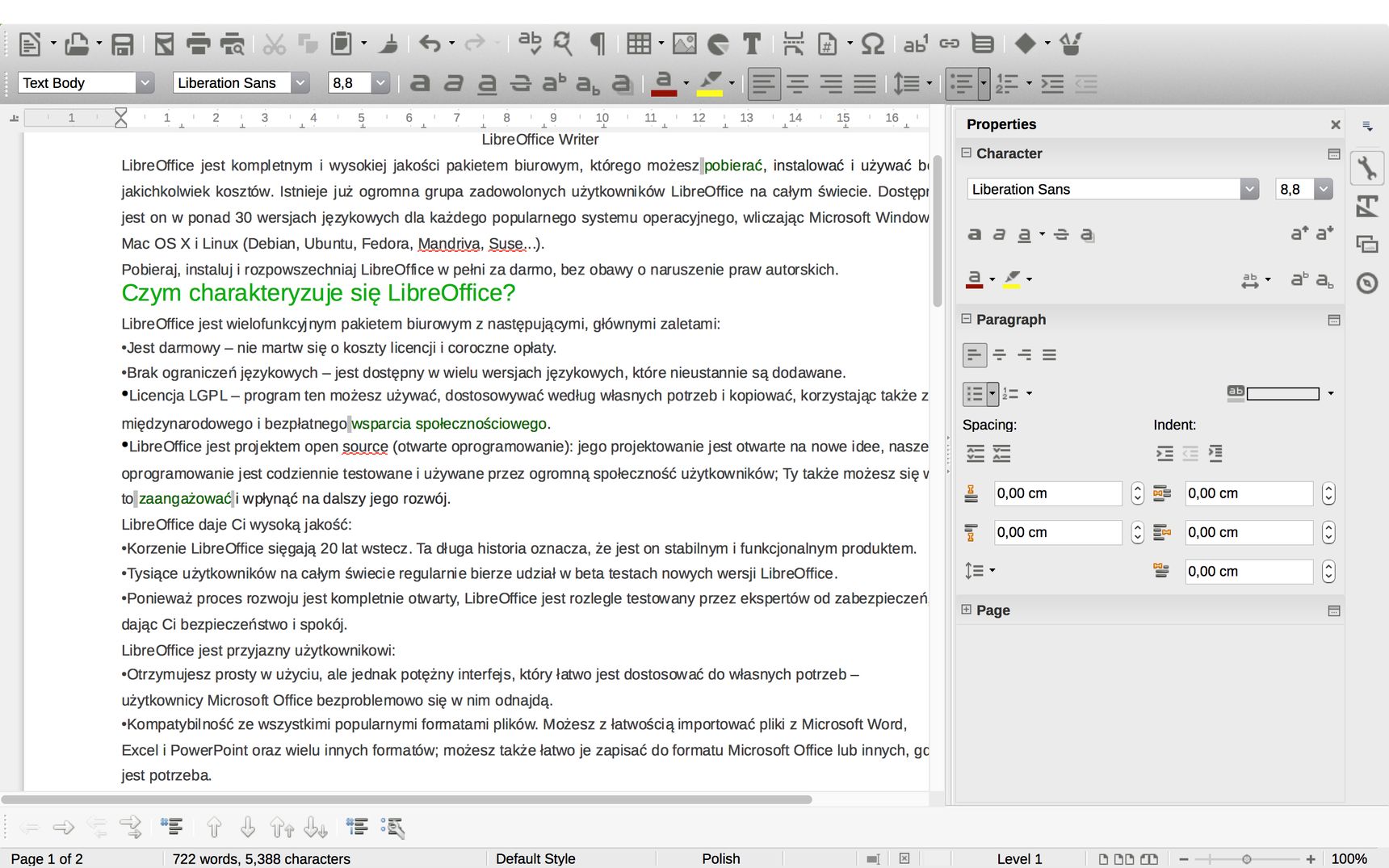1389x868 pixels.
Task: Open line spacing dropdown in toolbar
Action: click(929, 83)
